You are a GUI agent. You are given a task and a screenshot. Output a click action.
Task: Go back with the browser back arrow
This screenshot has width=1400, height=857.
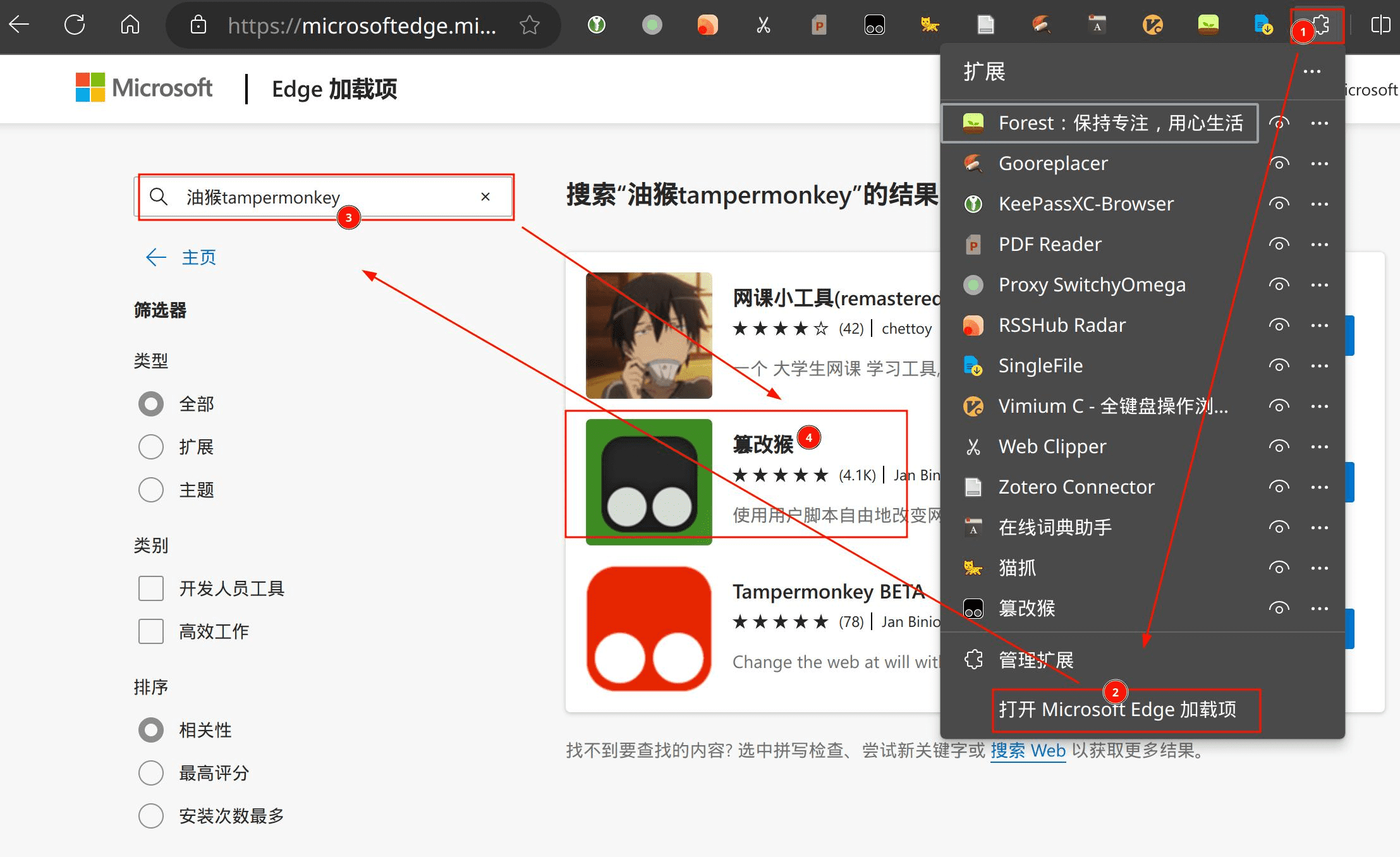pyautogui.click(x=20, y=25)
